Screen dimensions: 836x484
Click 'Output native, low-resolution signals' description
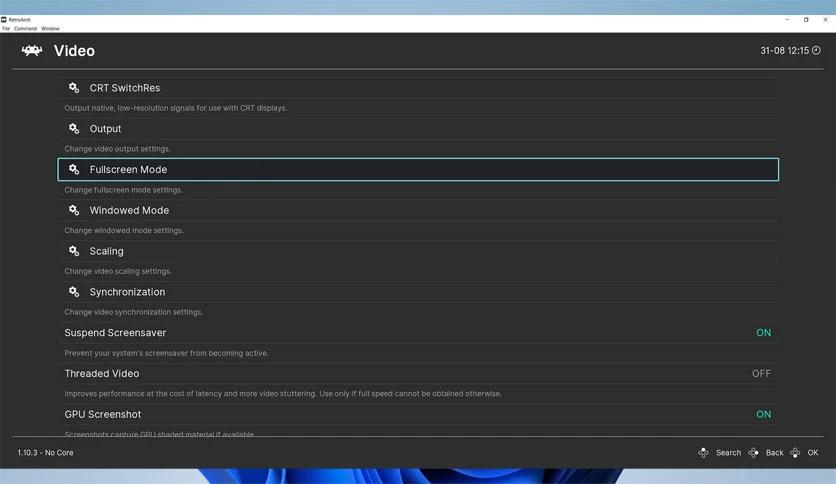coord(175,108)
